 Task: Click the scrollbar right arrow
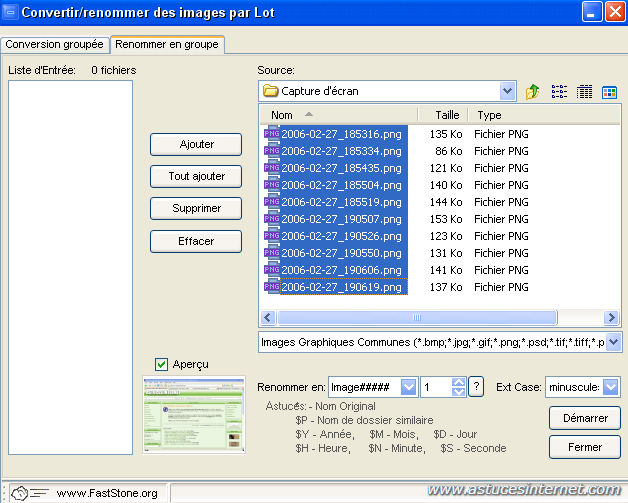[611, 318]
